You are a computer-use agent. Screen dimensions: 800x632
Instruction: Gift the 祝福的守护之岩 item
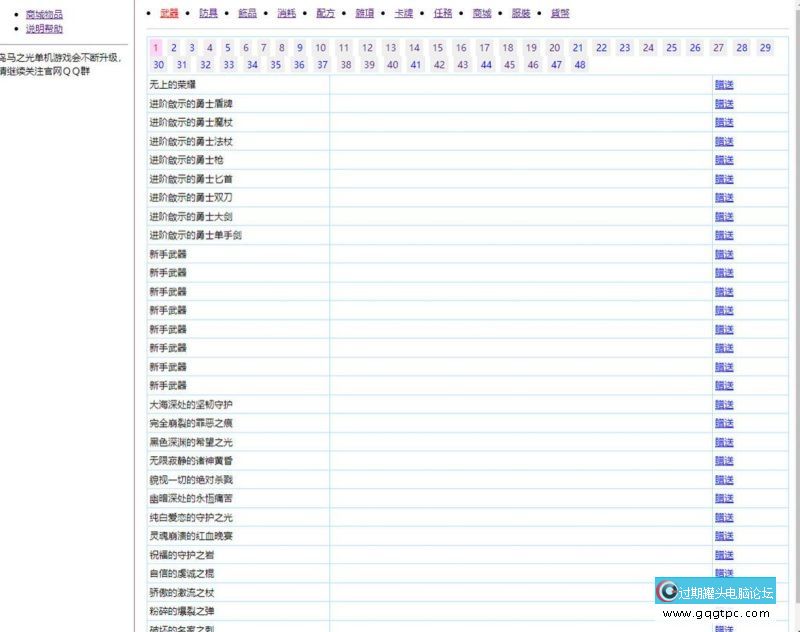click(724, 554)
